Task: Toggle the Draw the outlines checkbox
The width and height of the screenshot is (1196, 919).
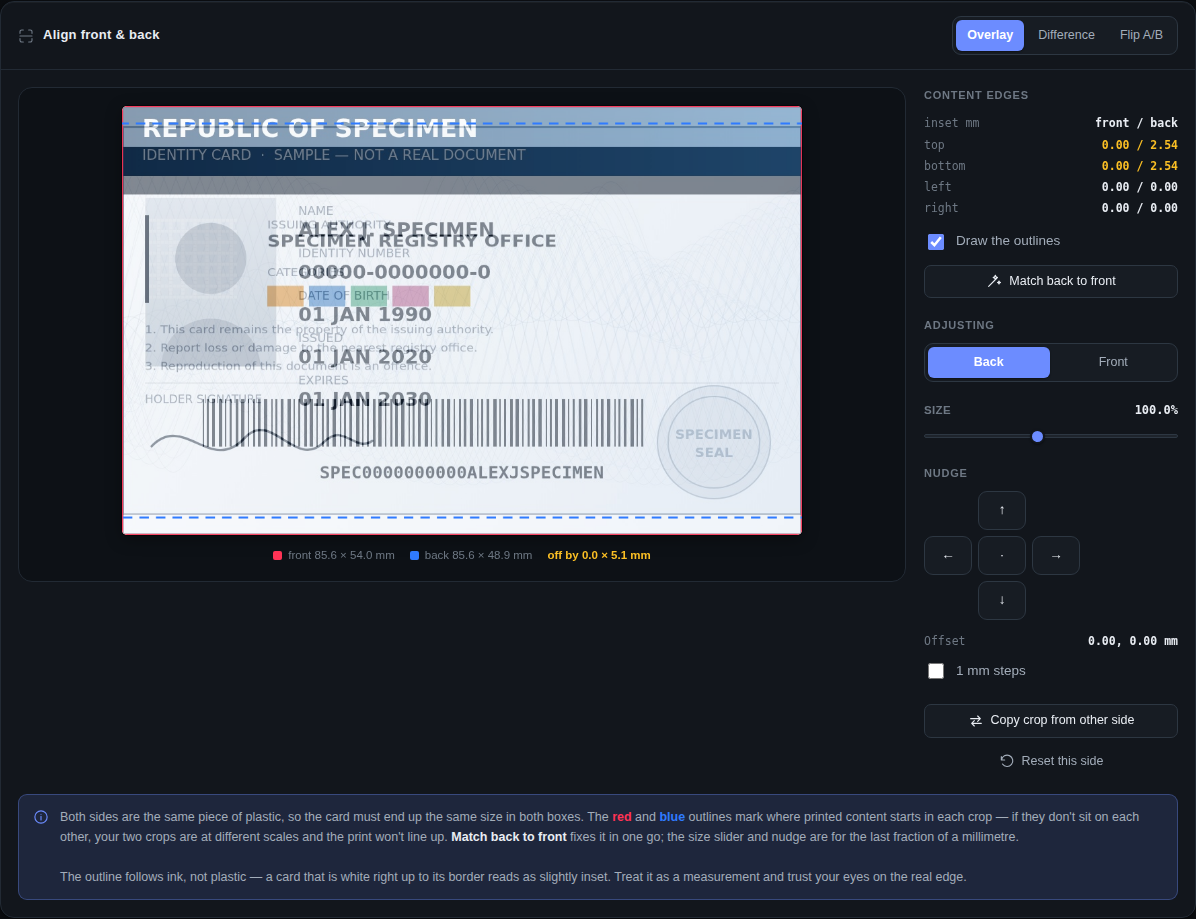Action: [x=936, y=242]
